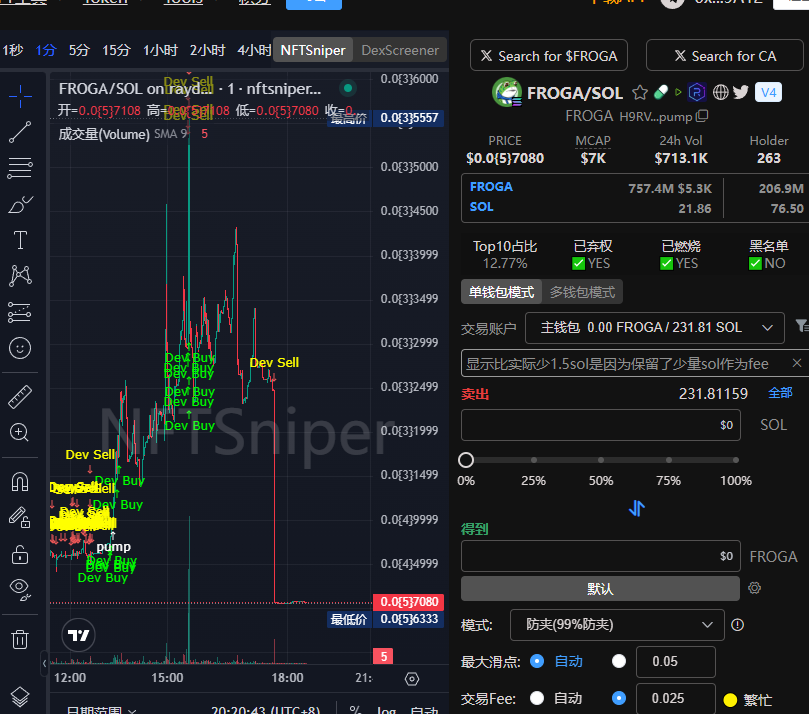Set amount slider to 100%
The height and width of the screenshot is (714, 809).
pos(736,460)
